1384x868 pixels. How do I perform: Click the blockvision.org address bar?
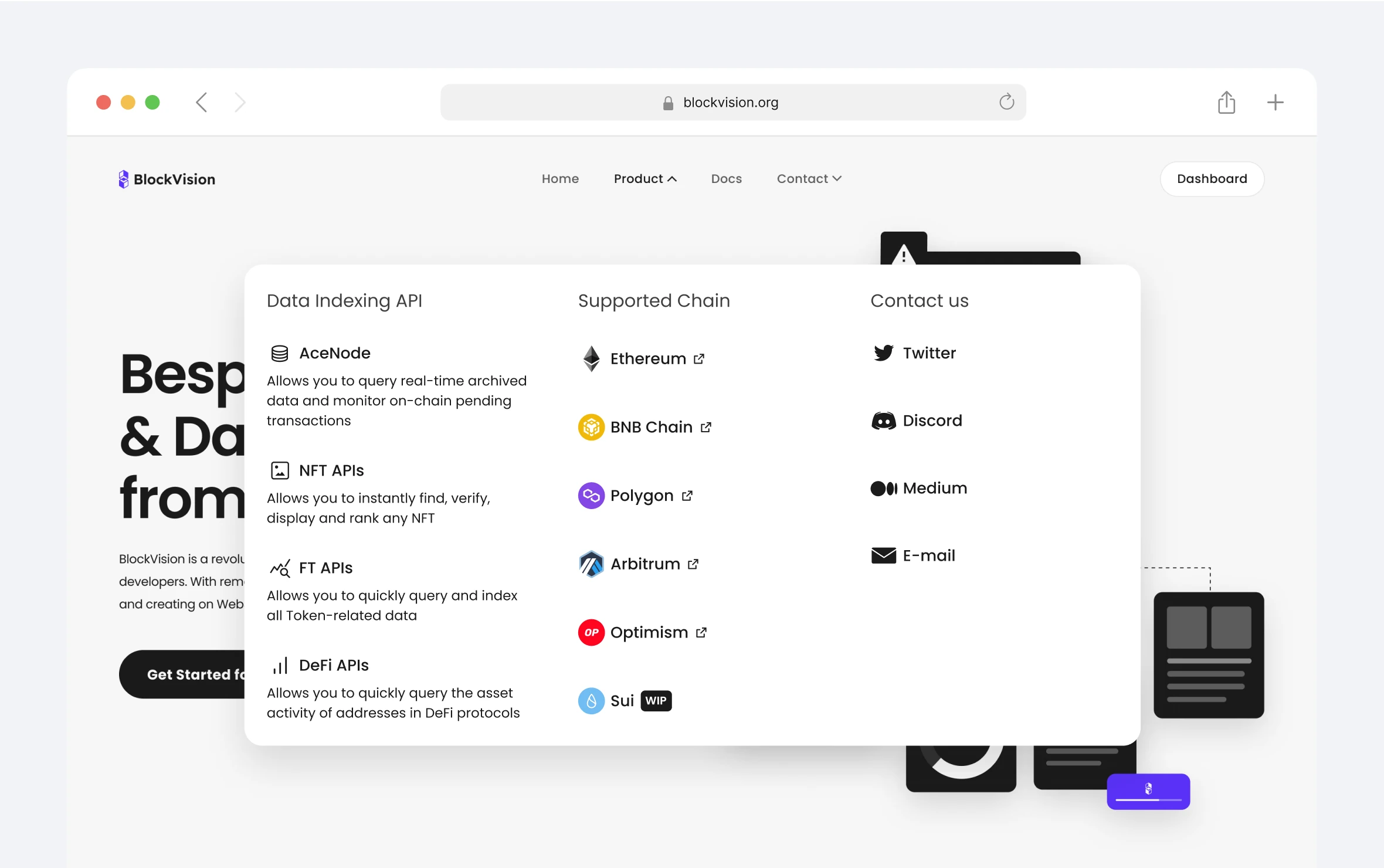coord(731,103)
